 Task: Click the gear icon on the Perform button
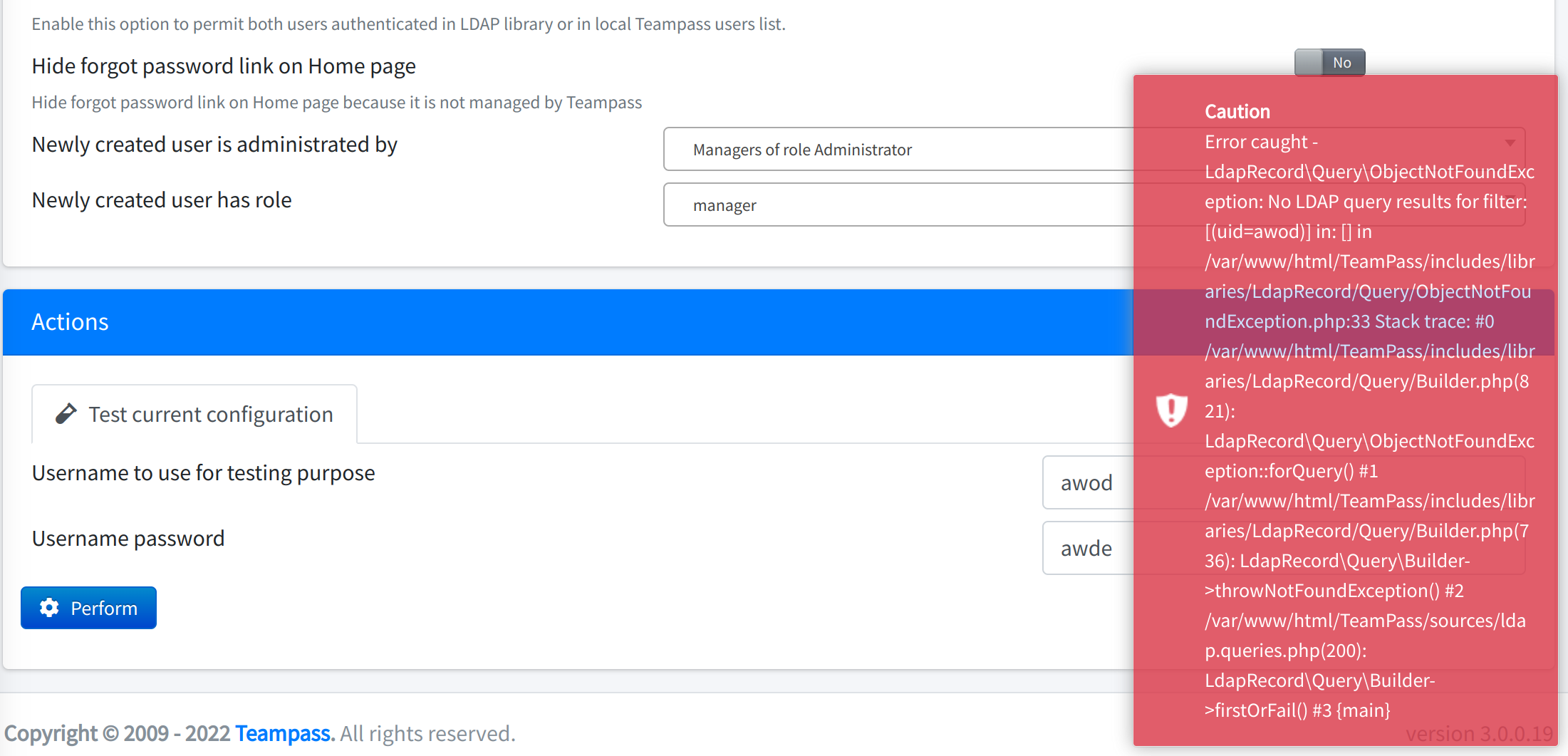48,607
